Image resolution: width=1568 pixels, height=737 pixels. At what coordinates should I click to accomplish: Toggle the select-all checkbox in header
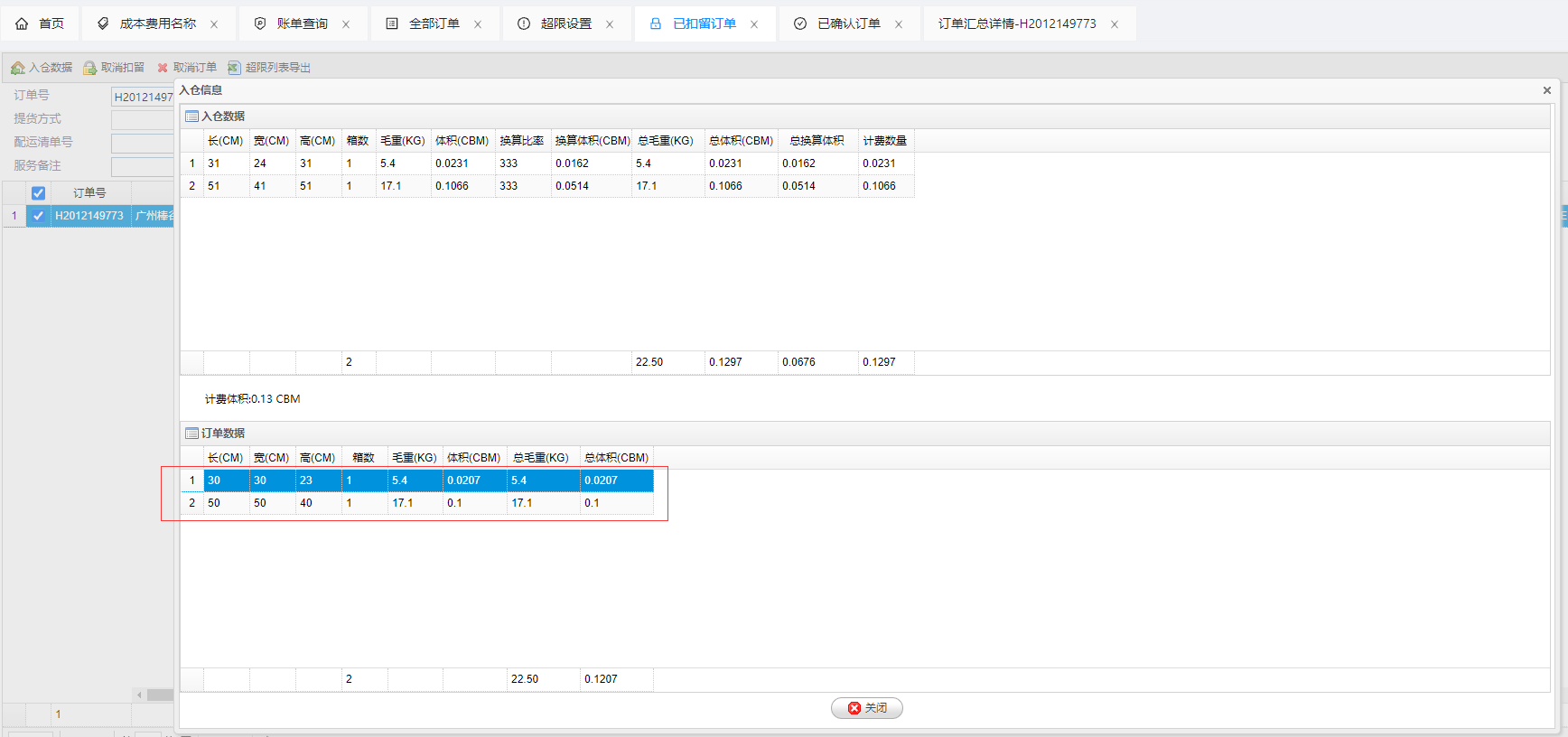pos(38,193)
